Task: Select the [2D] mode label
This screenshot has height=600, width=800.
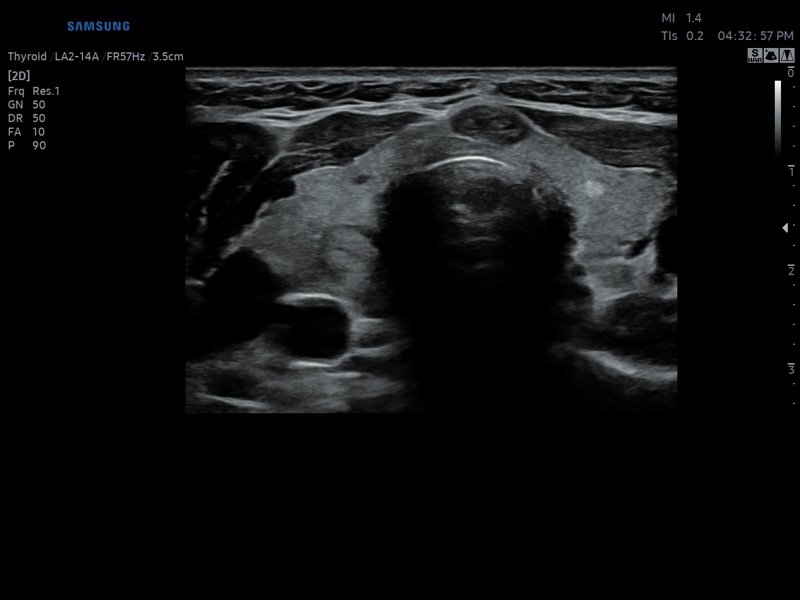Action: pos(18,75)
